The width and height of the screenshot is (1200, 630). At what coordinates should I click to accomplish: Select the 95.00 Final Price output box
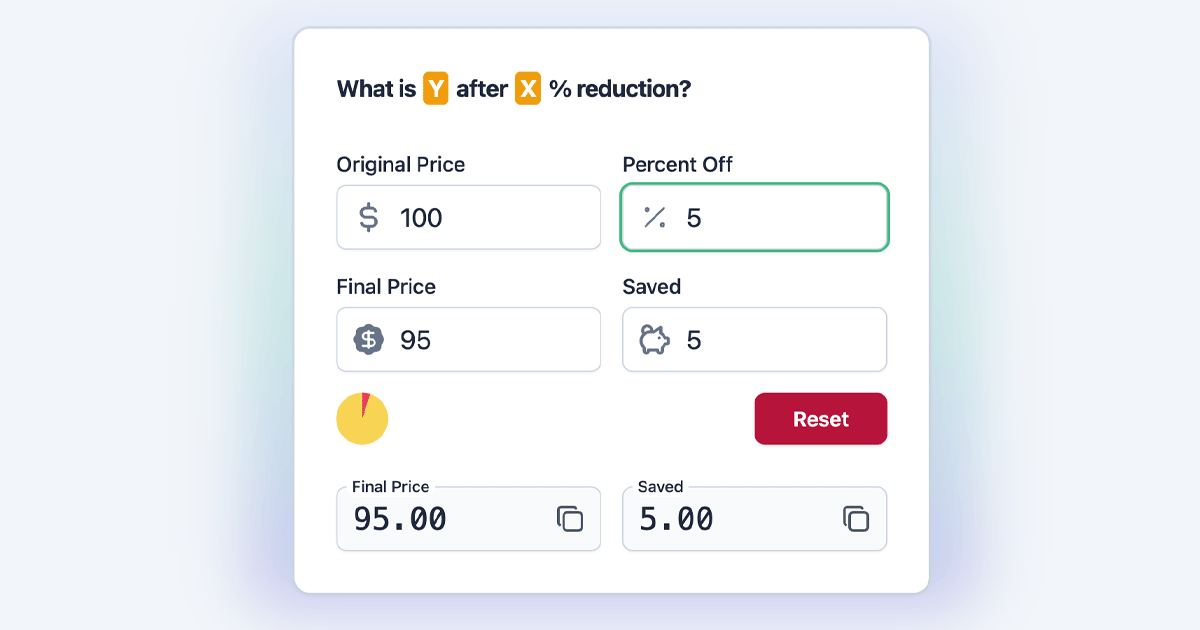(x=469, y=519)
